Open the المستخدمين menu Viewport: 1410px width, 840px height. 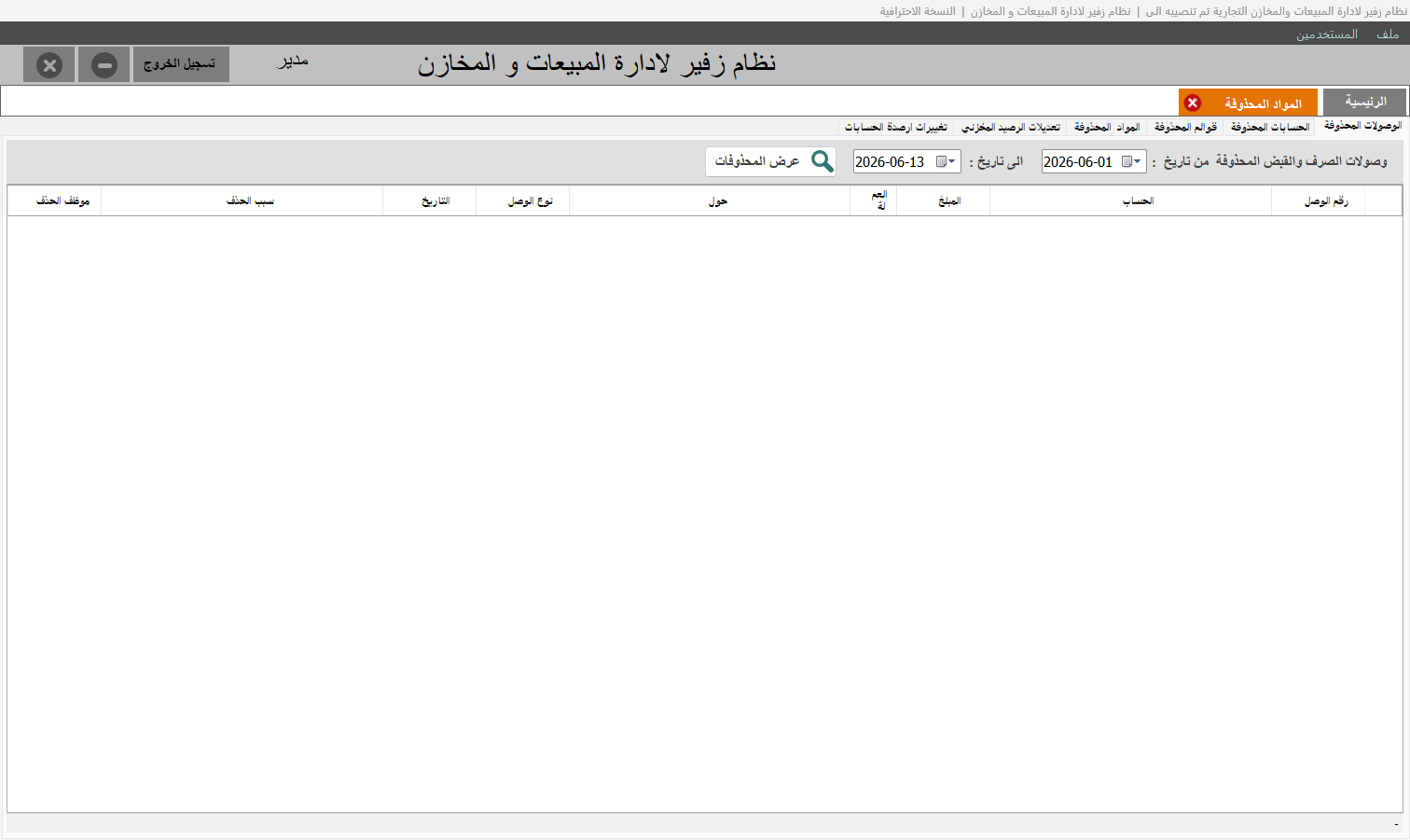point(1327,34)
